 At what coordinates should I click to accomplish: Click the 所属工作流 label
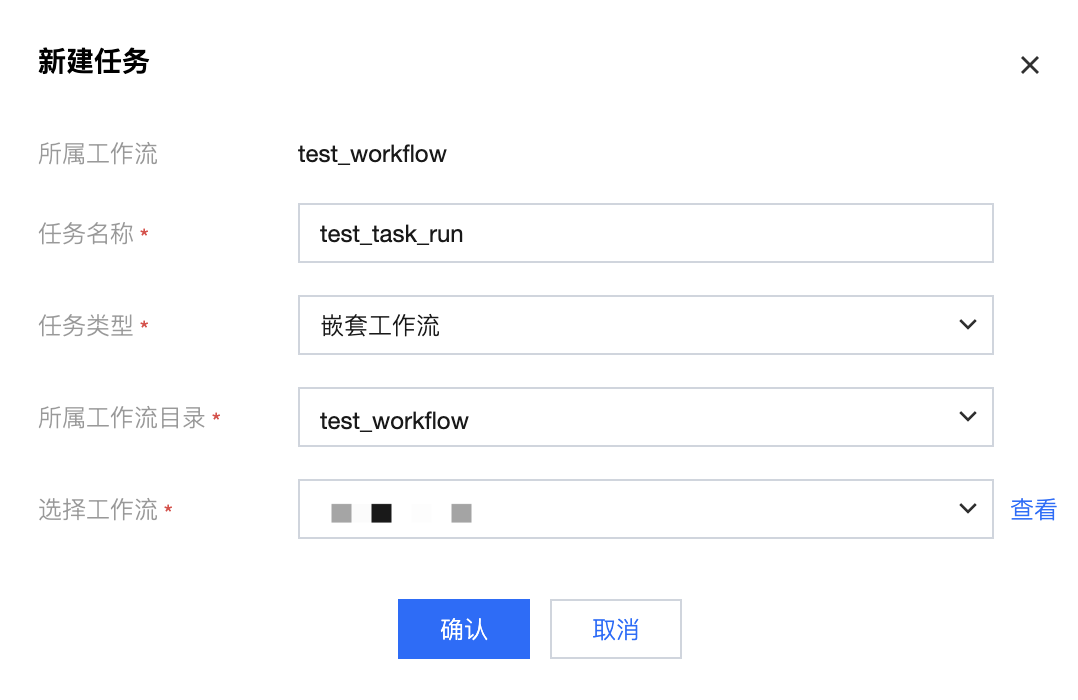tap(98, 154)
